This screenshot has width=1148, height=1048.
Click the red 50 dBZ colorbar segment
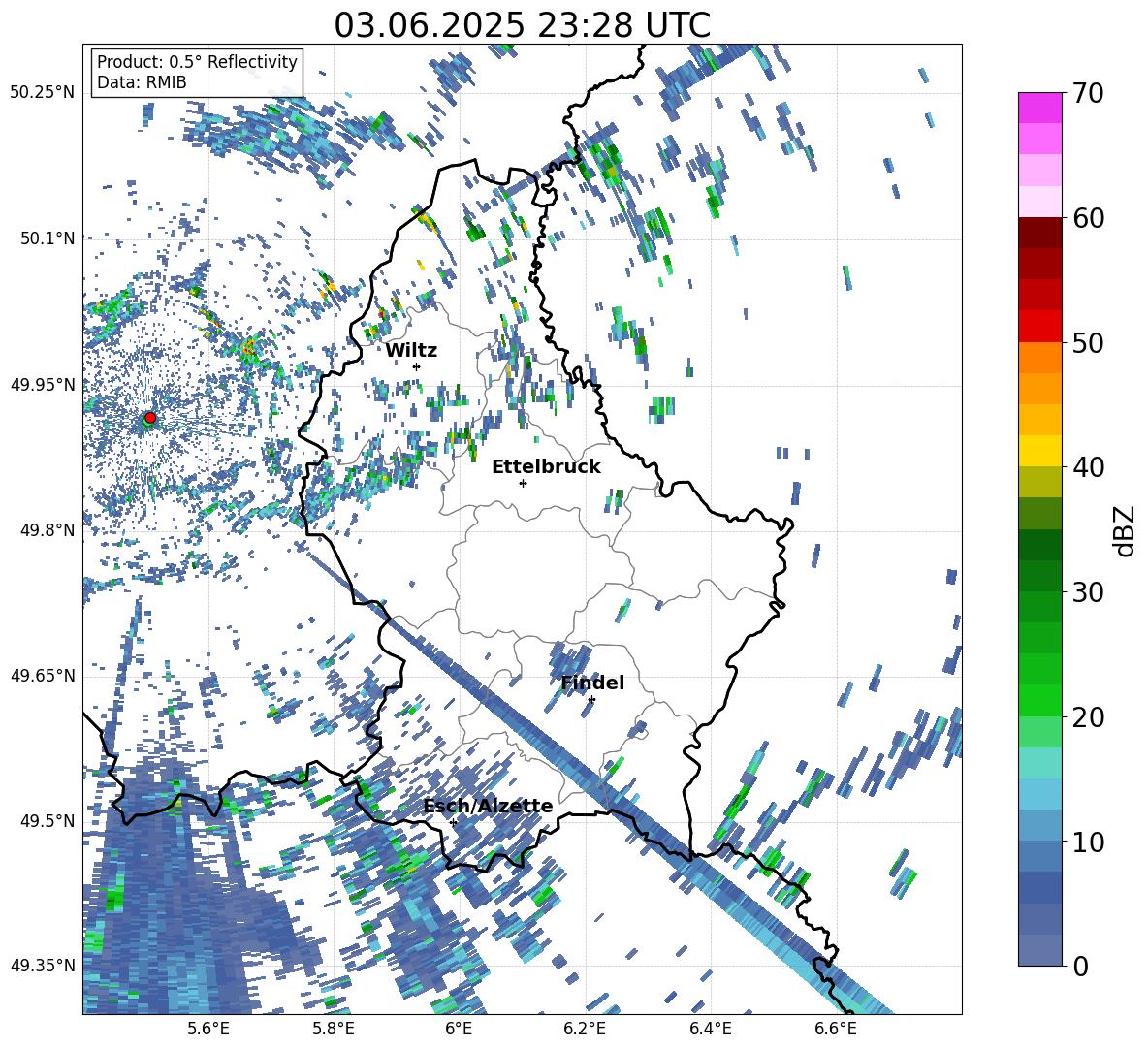[1039, 327]
